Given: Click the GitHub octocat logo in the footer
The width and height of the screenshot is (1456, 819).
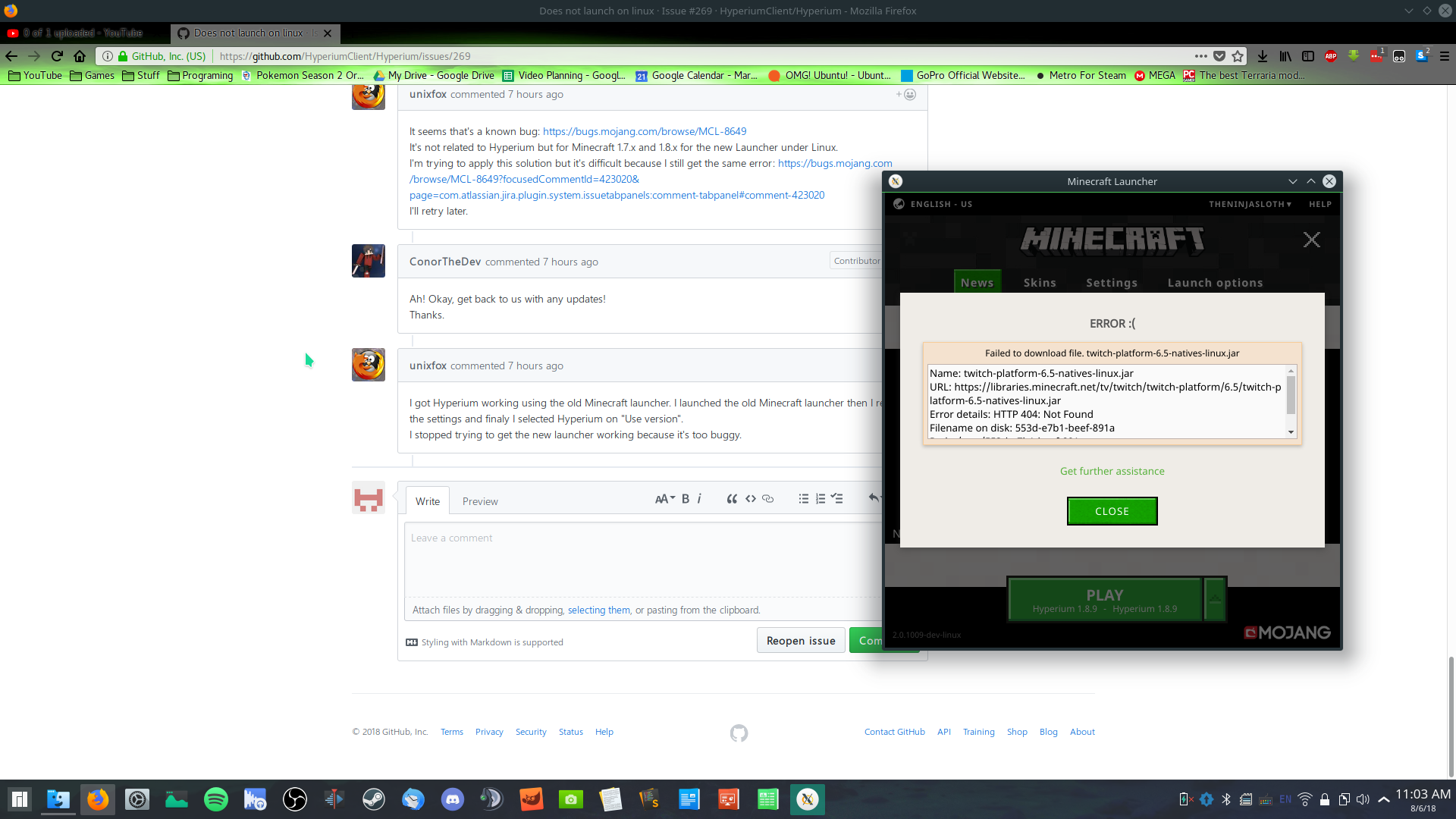Looking at the screenshot, I should point(739,733).
